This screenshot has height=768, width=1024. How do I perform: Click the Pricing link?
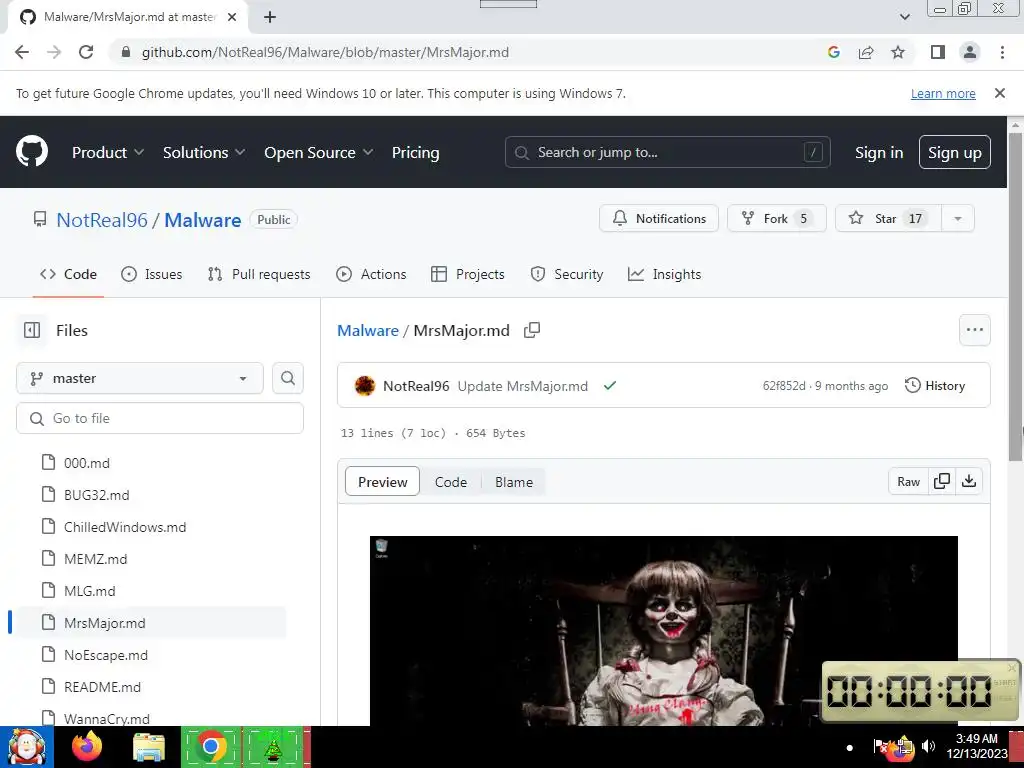coord(415,152)
